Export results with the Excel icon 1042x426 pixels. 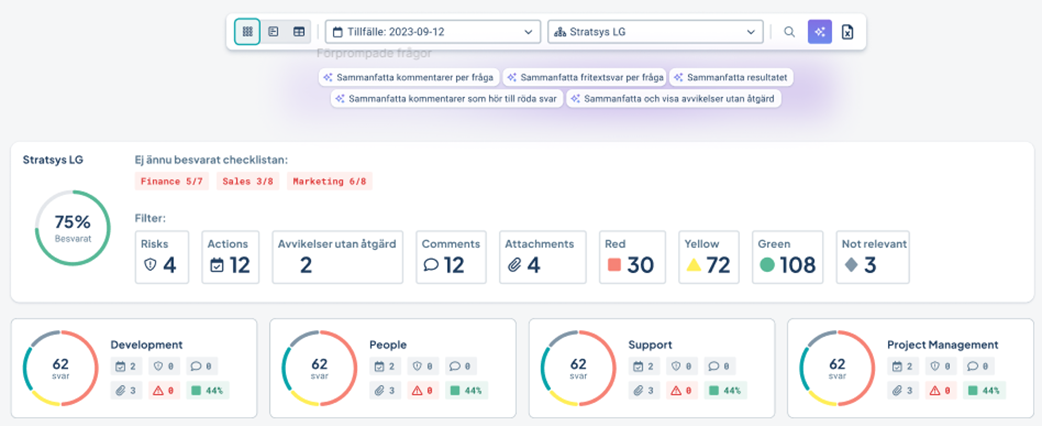tap(848, 32)
